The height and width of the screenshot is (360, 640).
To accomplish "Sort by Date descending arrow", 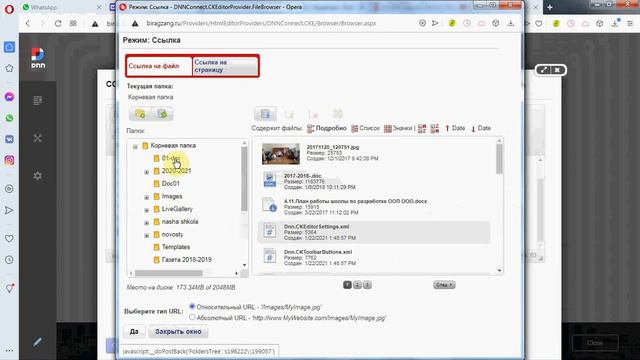I will click(481, 128).
